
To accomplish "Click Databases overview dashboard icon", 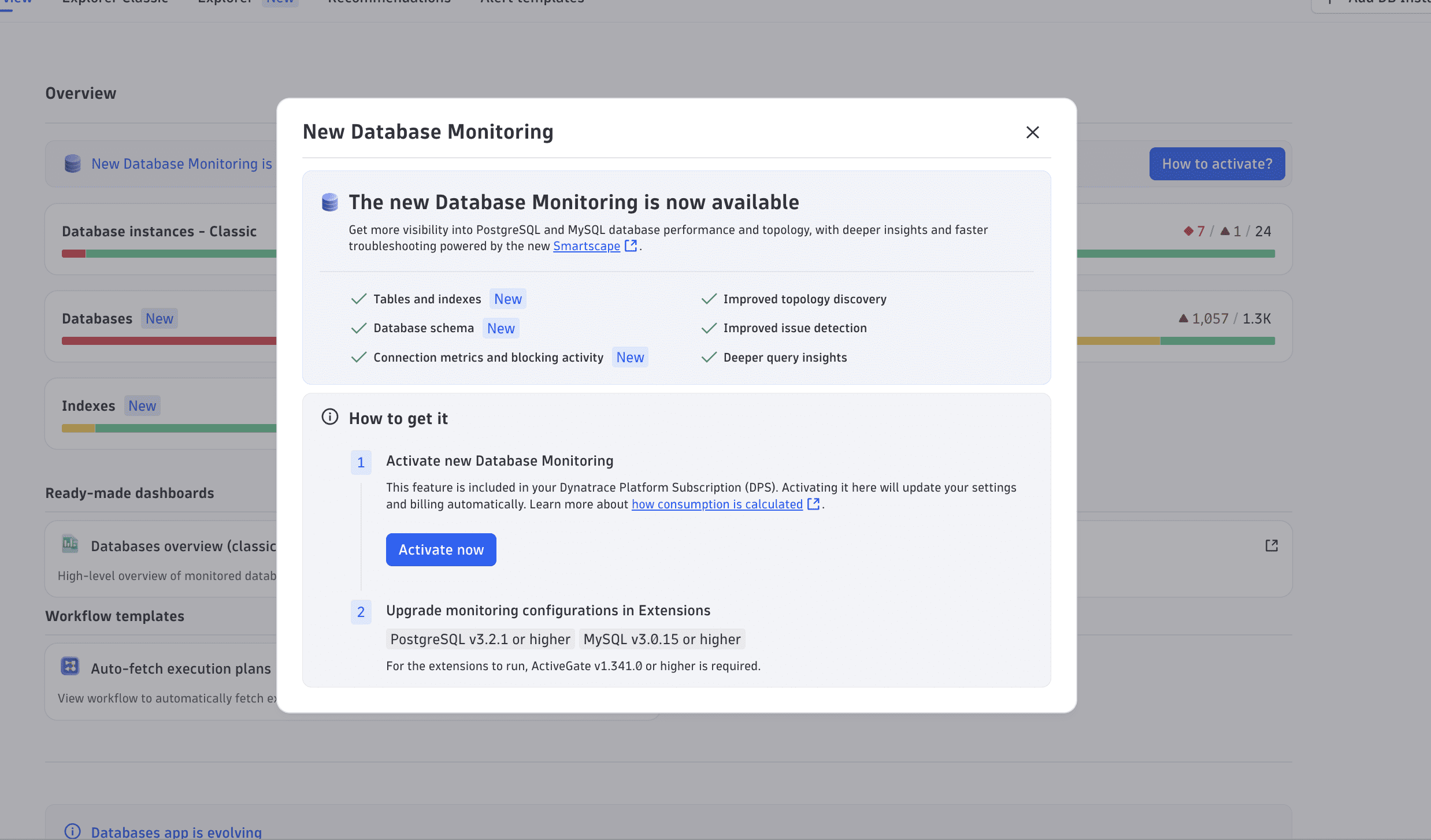I will (x=70, y=544).
